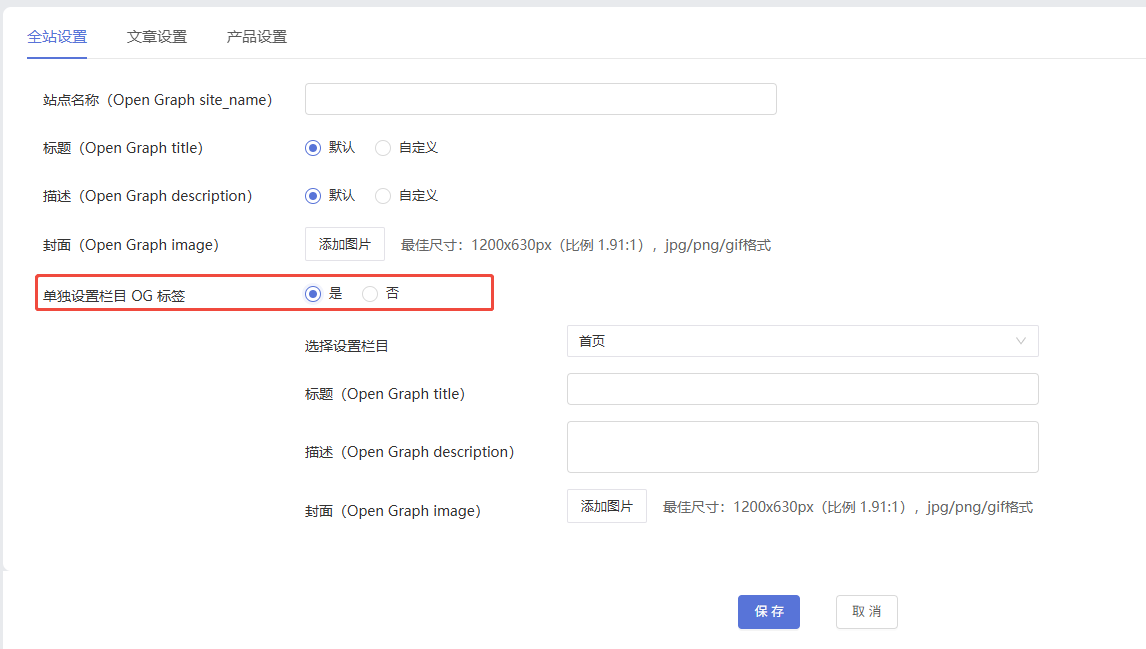Choose 自定义 for the top 标题 Open Graph title
This screenshot has width=1146, height=649.
[383, 148]
